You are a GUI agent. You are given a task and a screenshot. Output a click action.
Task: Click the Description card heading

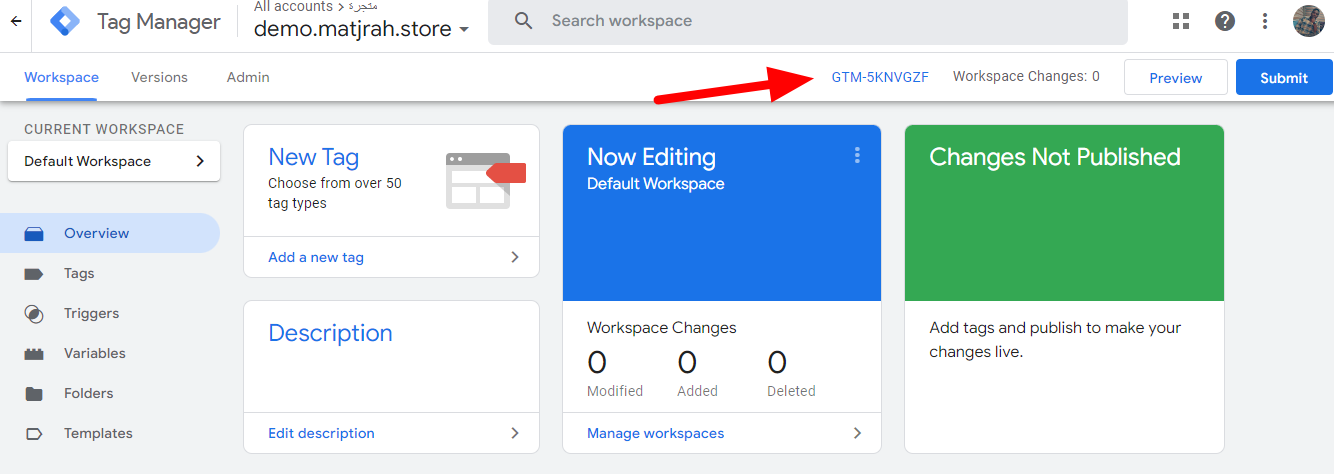(x=330, y=333)
